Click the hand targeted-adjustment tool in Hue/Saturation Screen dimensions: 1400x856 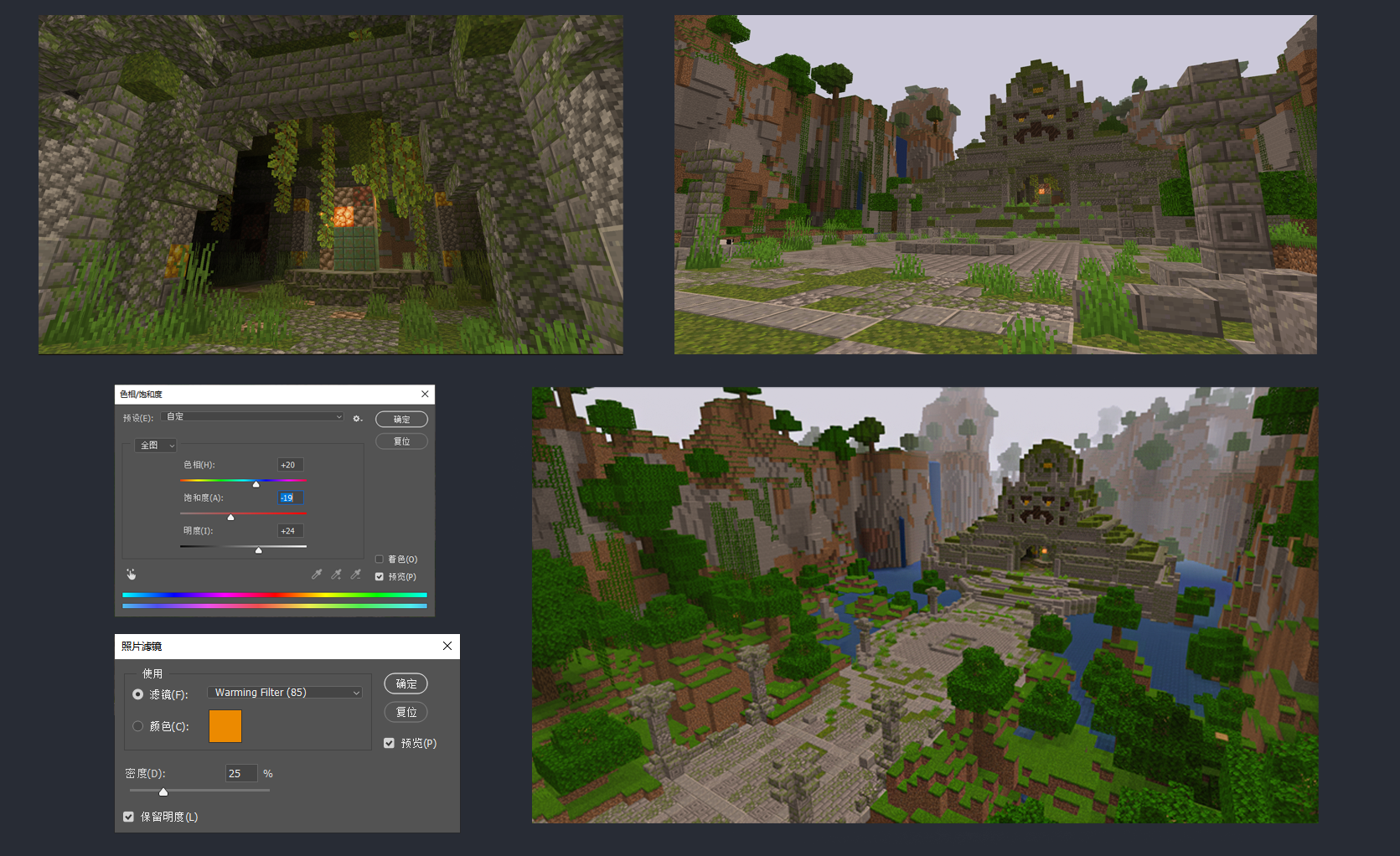(131, 574)
